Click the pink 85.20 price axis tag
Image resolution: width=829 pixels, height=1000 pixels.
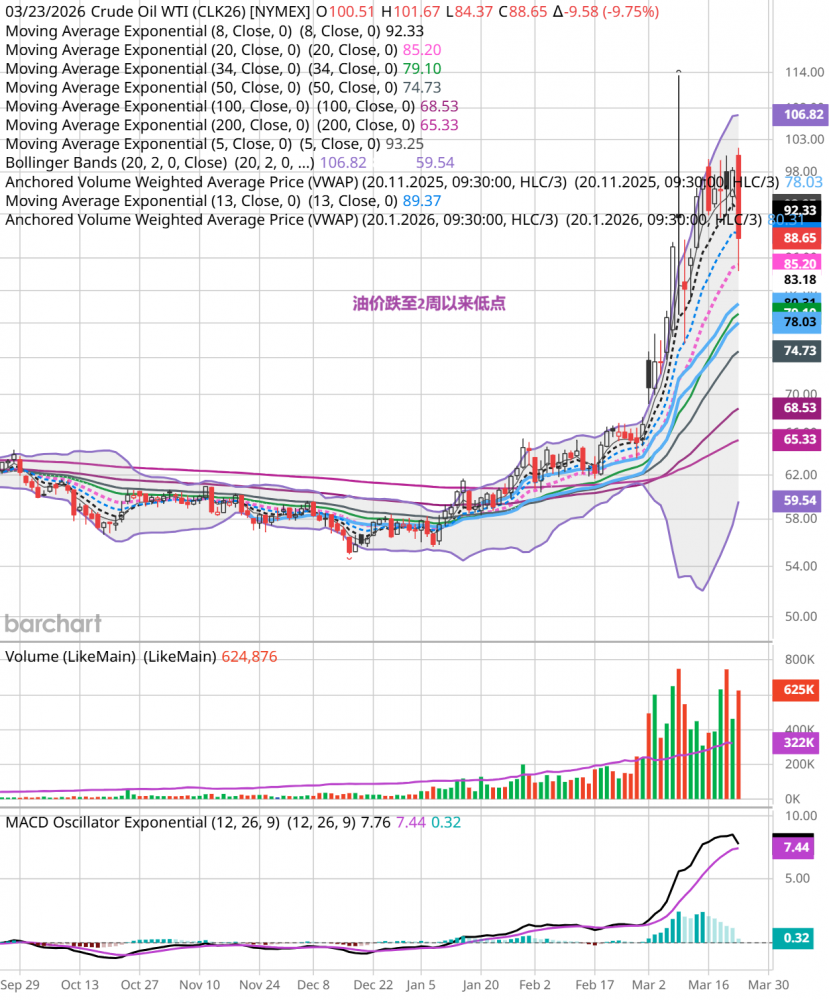[799, 262]
